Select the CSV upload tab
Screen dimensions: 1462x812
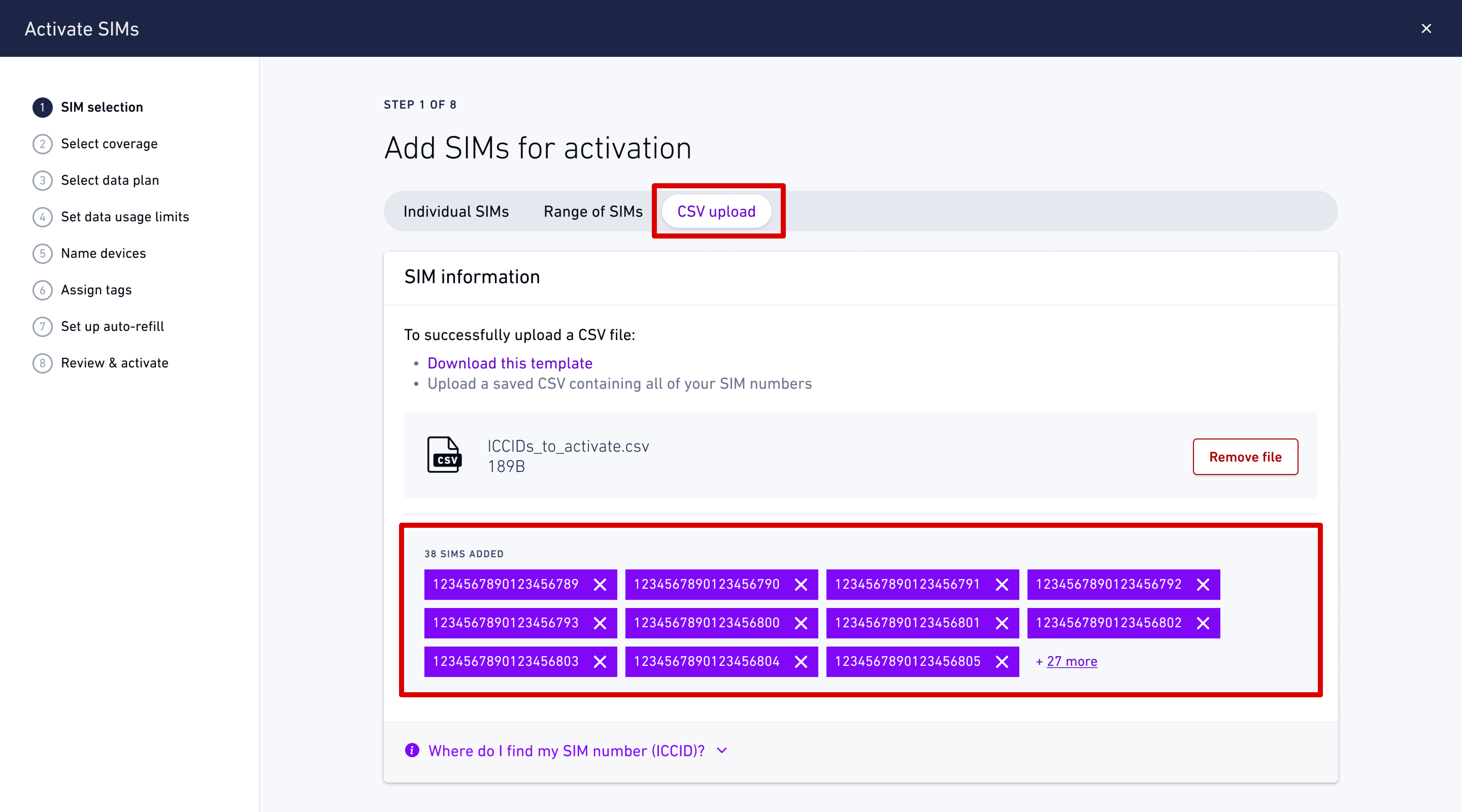tap(716, 211)
